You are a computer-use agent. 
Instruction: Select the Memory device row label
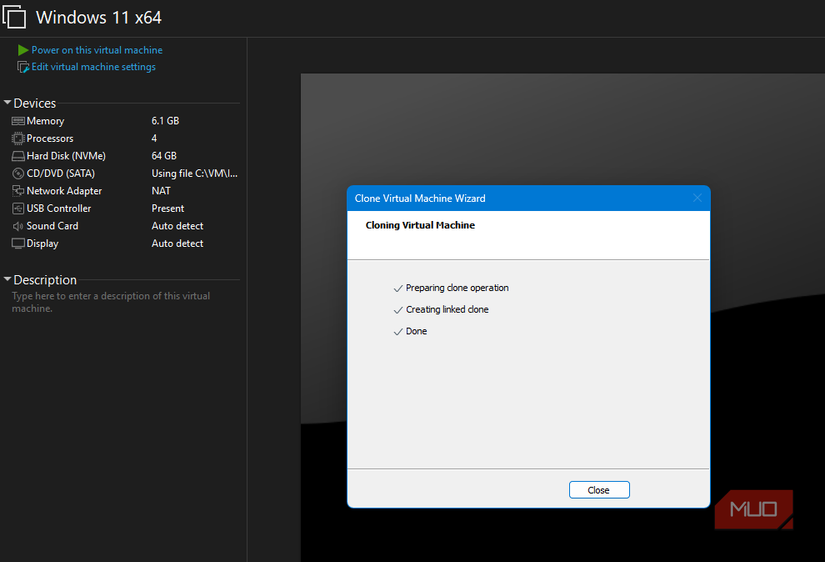click(45, 121)
